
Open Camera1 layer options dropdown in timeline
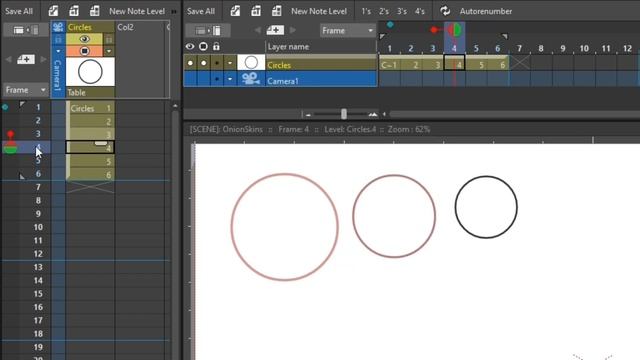230,79
